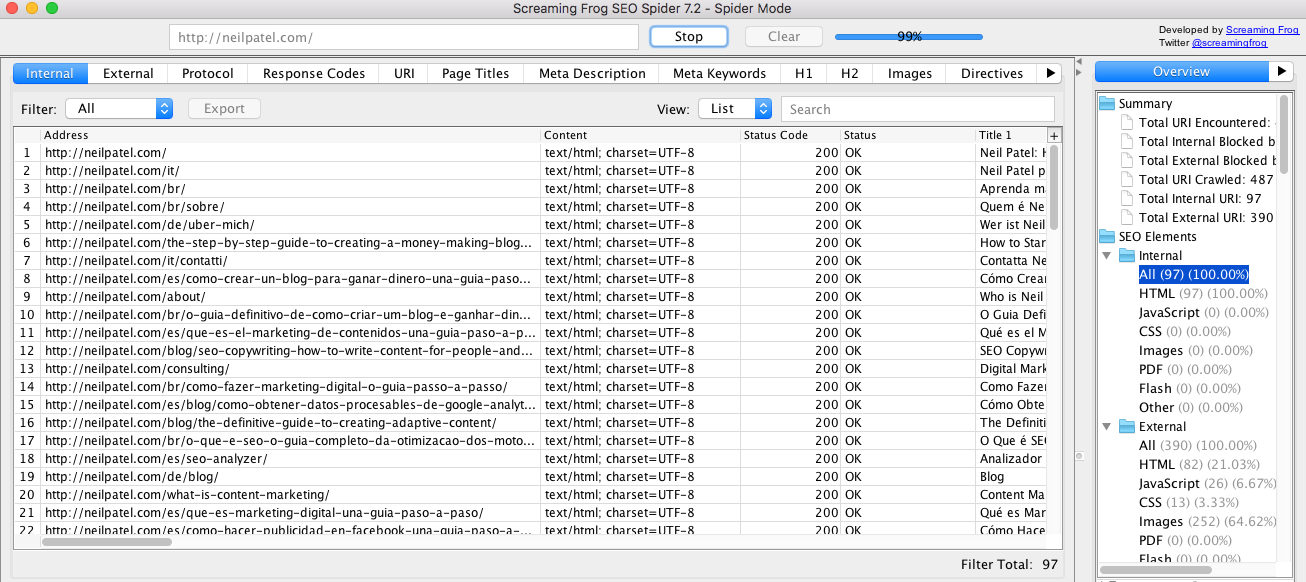The width and height of the screenshot is (1306, 582).
Task: Click the Export button
Action: click(224, 109)
